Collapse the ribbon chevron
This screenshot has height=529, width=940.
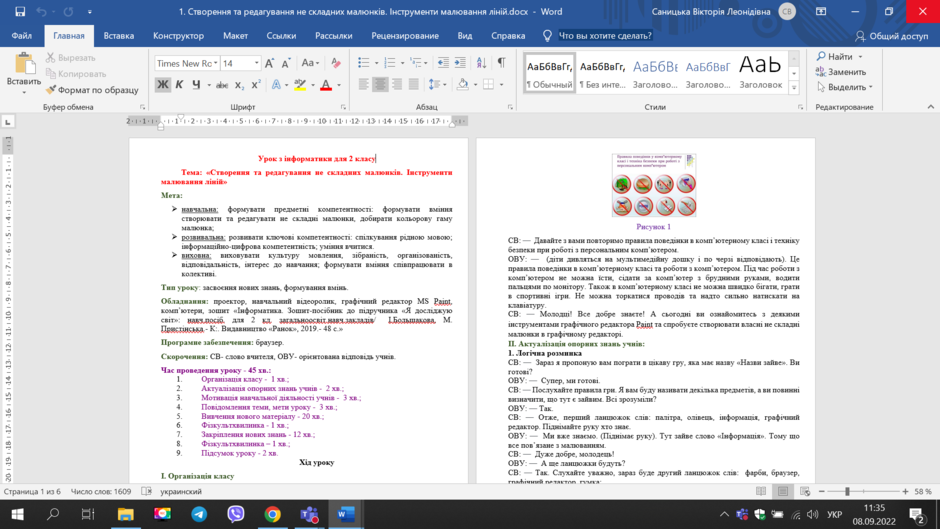point(930,107)
